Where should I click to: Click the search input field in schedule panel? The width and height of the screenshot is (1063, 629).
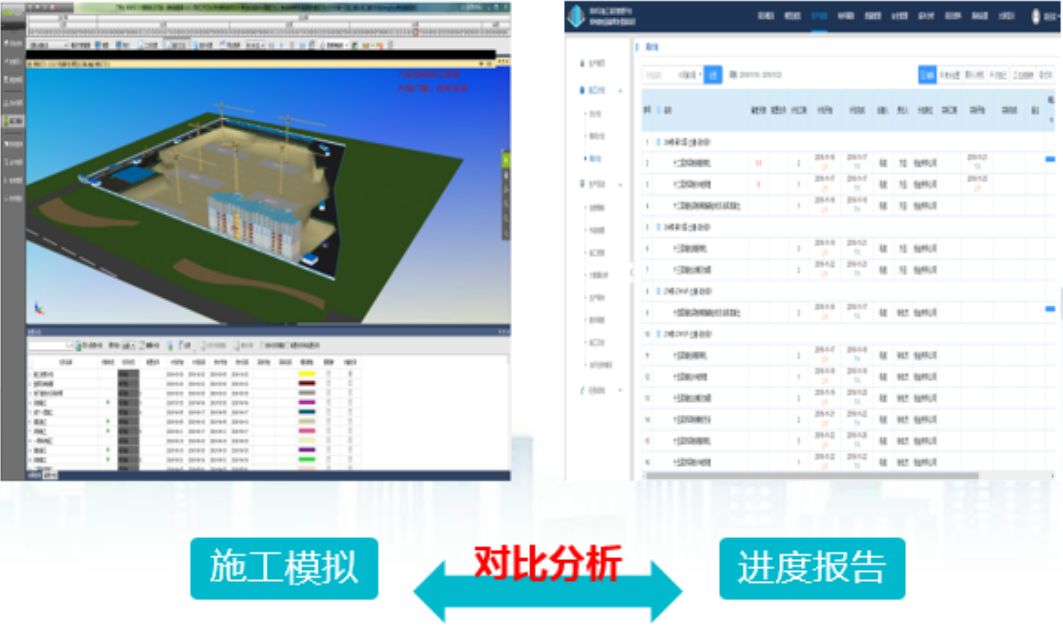point(48,346)
